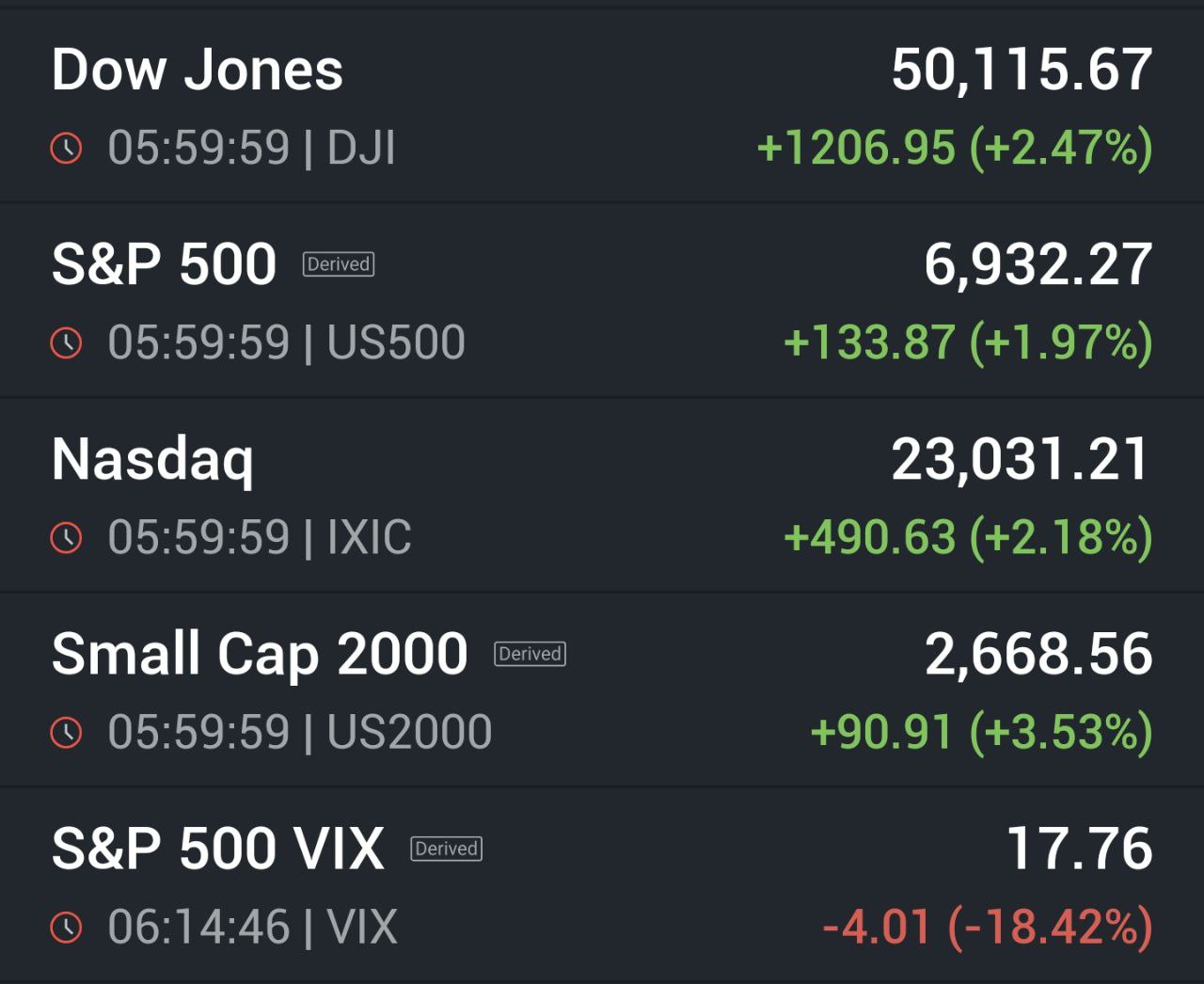Open the Dow Jones index title
The width and height of the screenshot is (1204, 984).
[198, 71]
